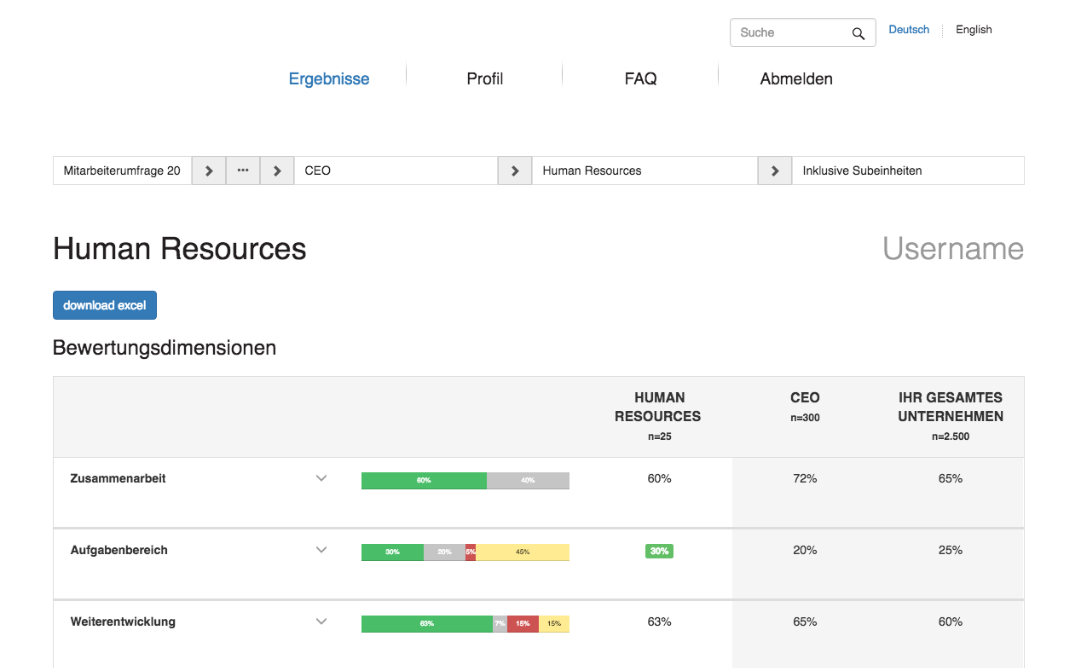Click Abmelden to log out
1077x668 pixels.
796,78
